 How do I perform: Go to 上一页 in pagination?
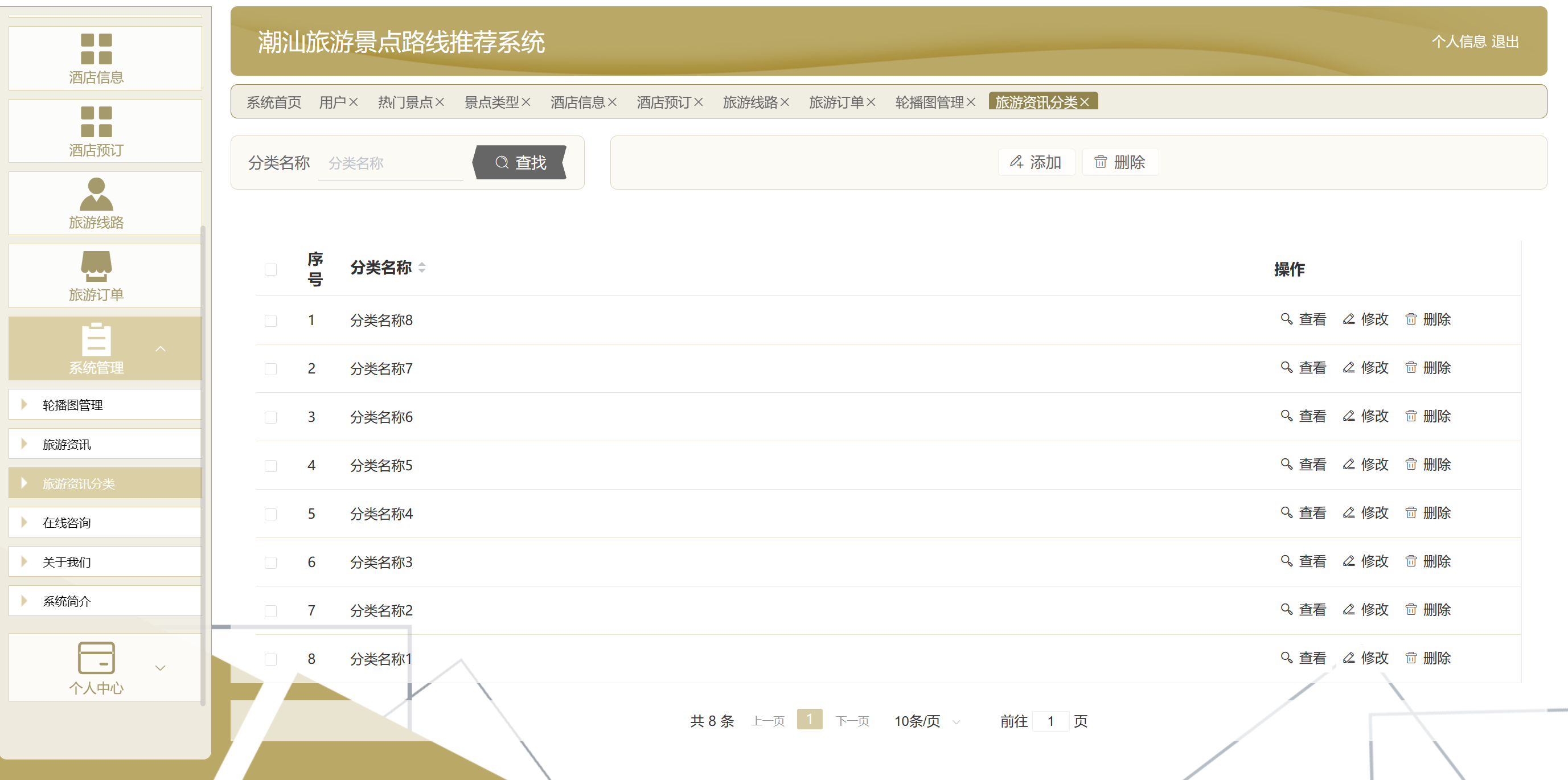pos(767,721)
